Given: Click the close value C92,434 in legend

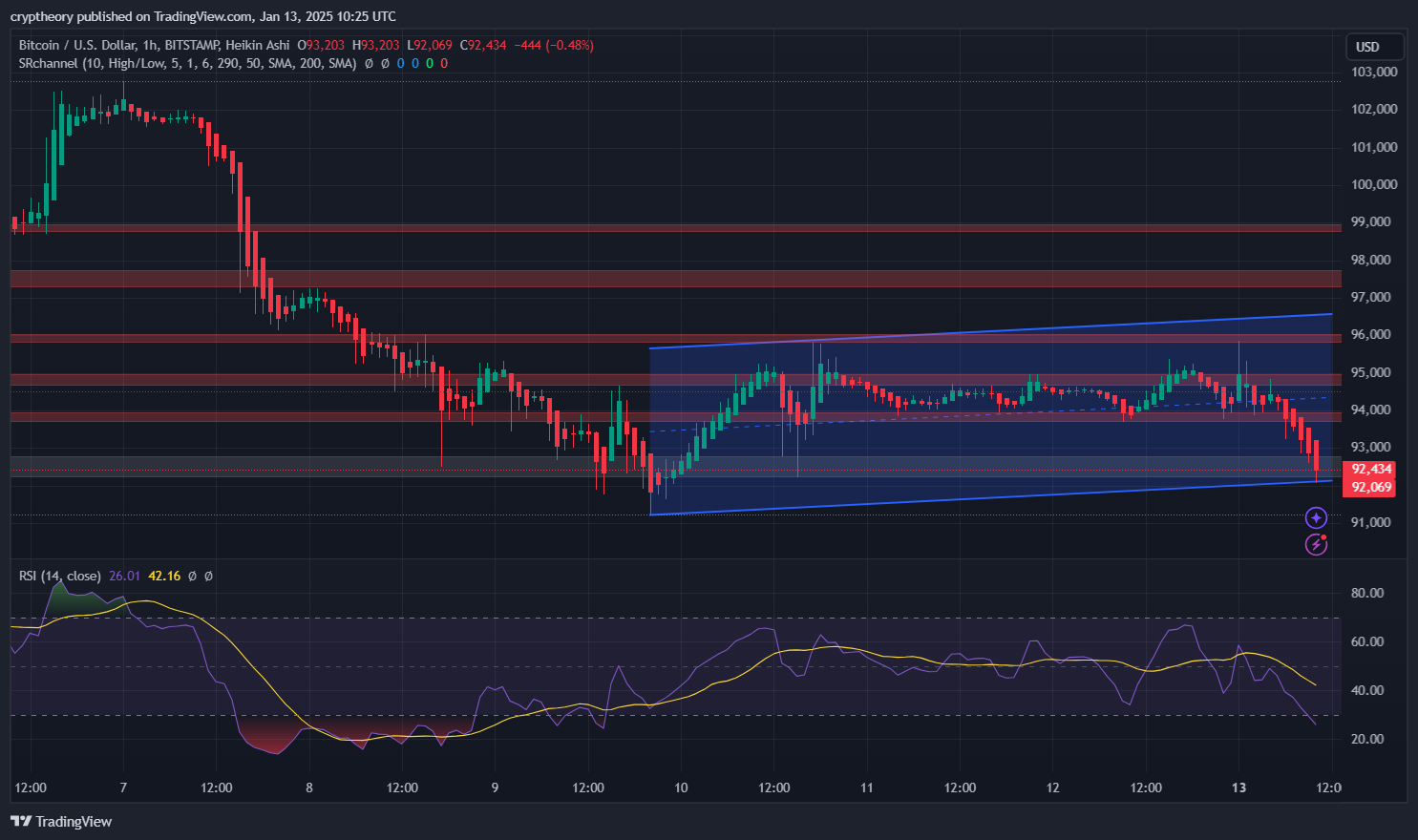Looking at the screenshot, I should (484, 45).
